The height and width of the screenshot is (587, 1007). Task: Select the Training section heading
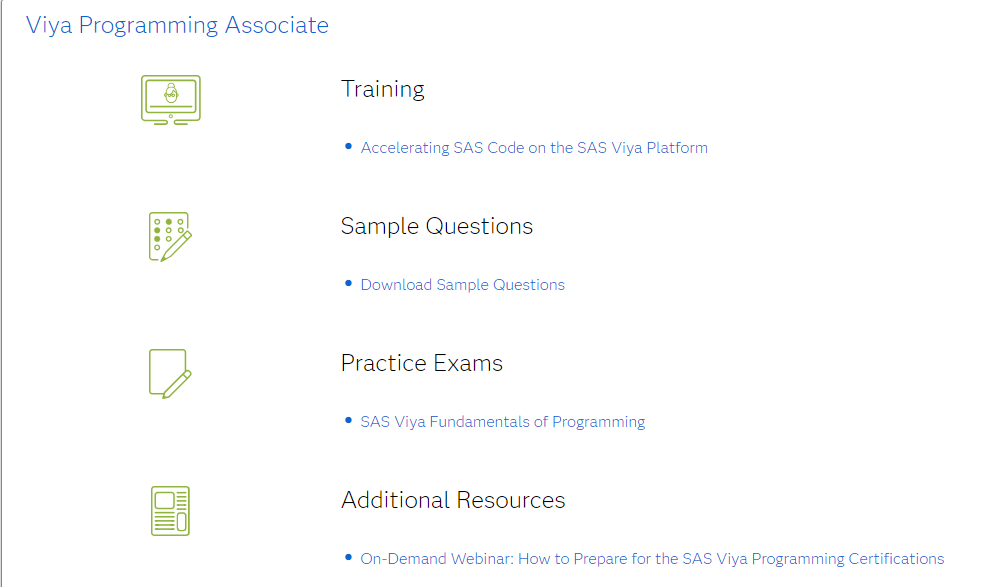(383, 88)
